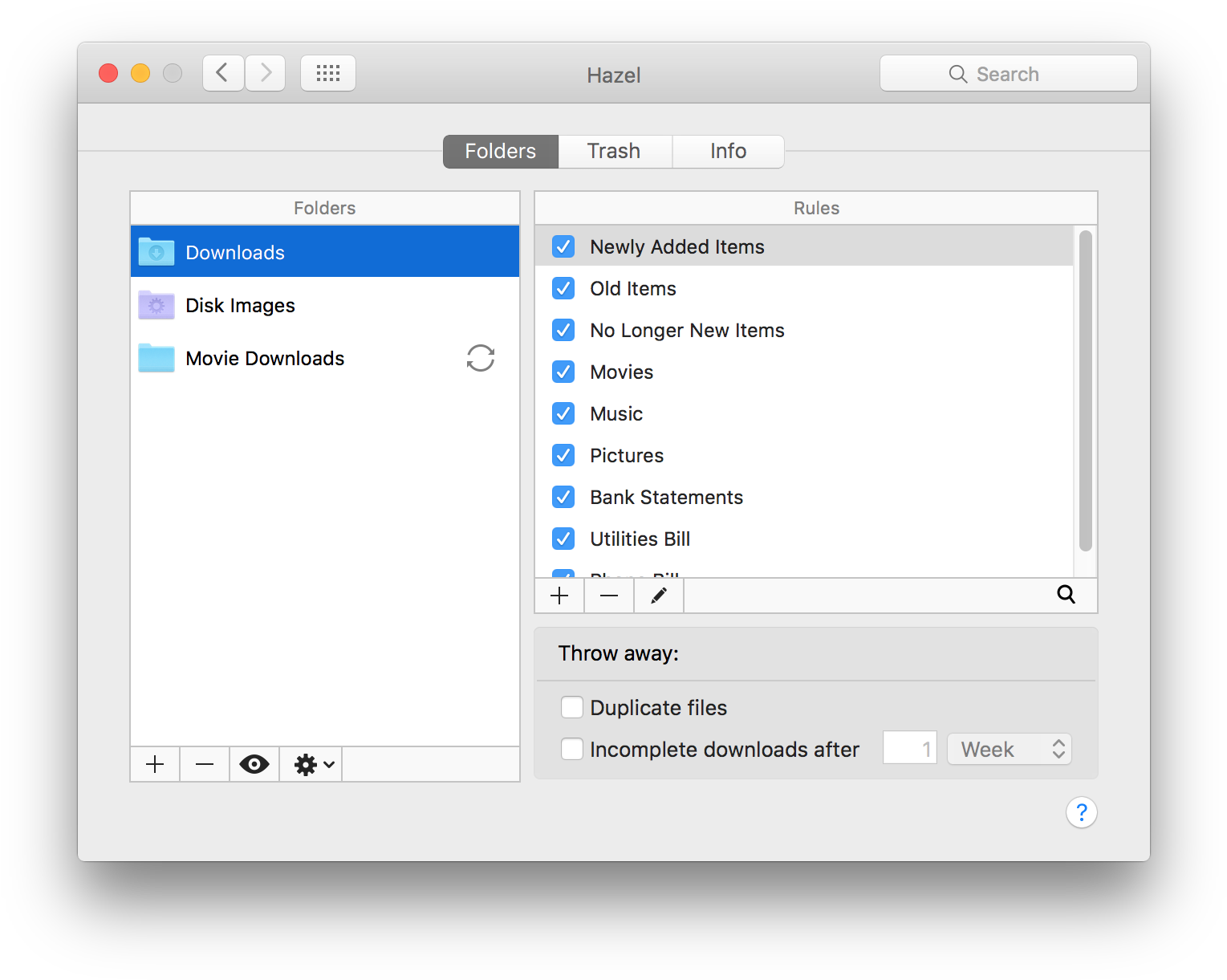The height and width of the screenshot is (980, 1227).
Task: Click the sync icon beside Movie Downloads
Action: [x=480, y=358]
